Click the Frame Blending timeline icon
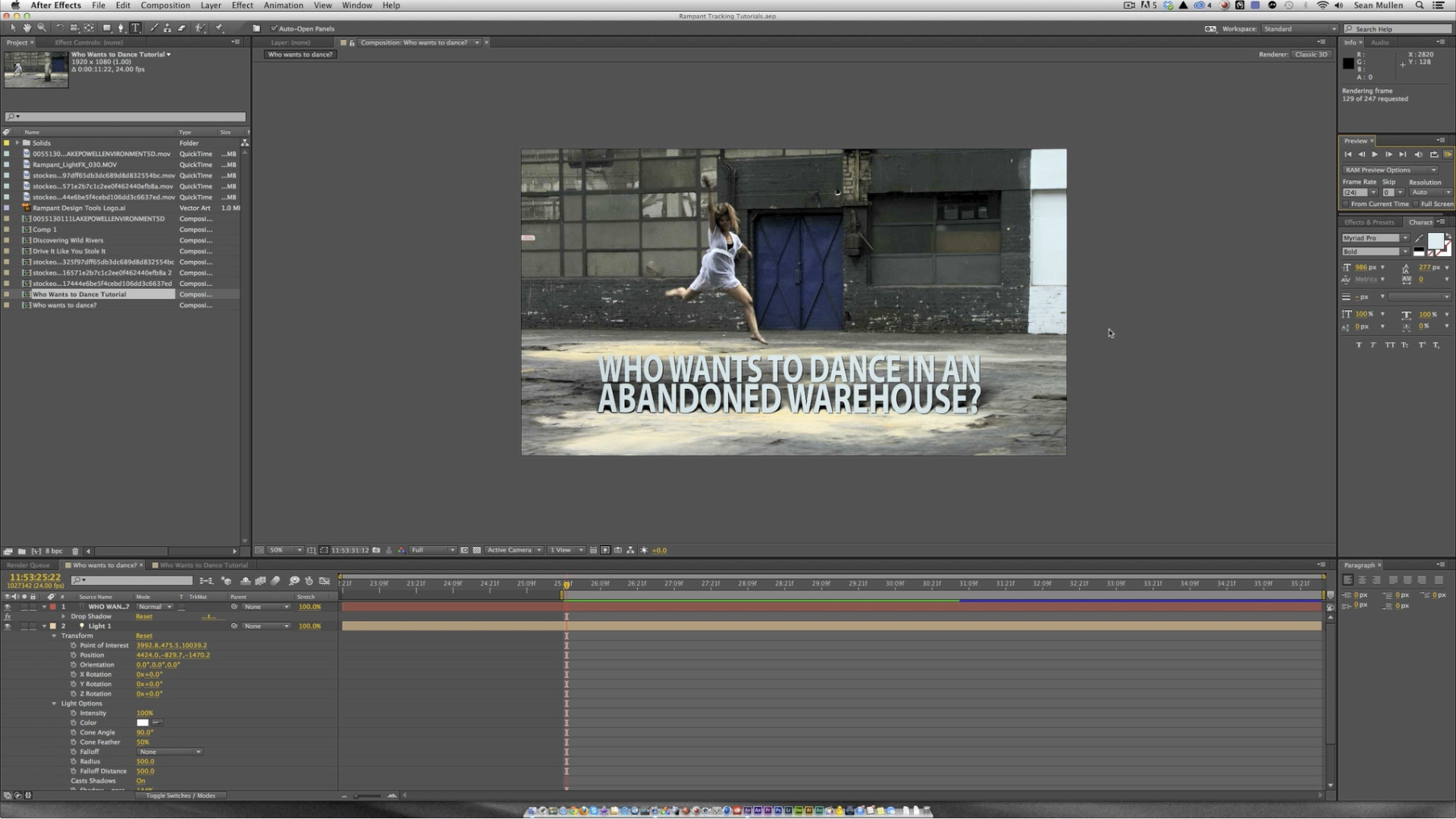 point(260,581)
